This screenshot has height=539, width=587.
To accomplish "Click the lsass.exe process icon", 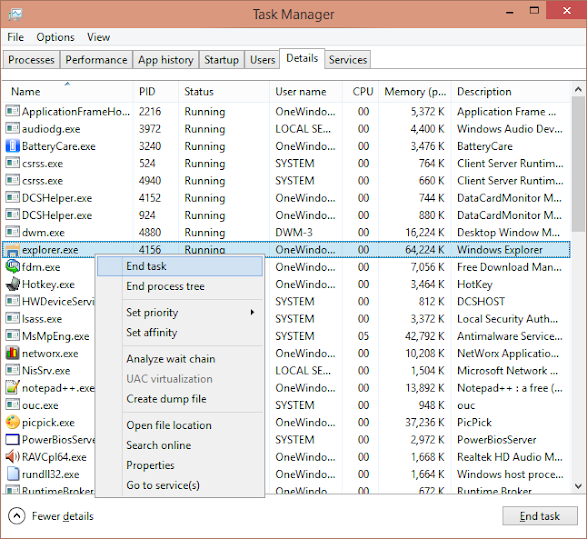I will click(12, 318).
